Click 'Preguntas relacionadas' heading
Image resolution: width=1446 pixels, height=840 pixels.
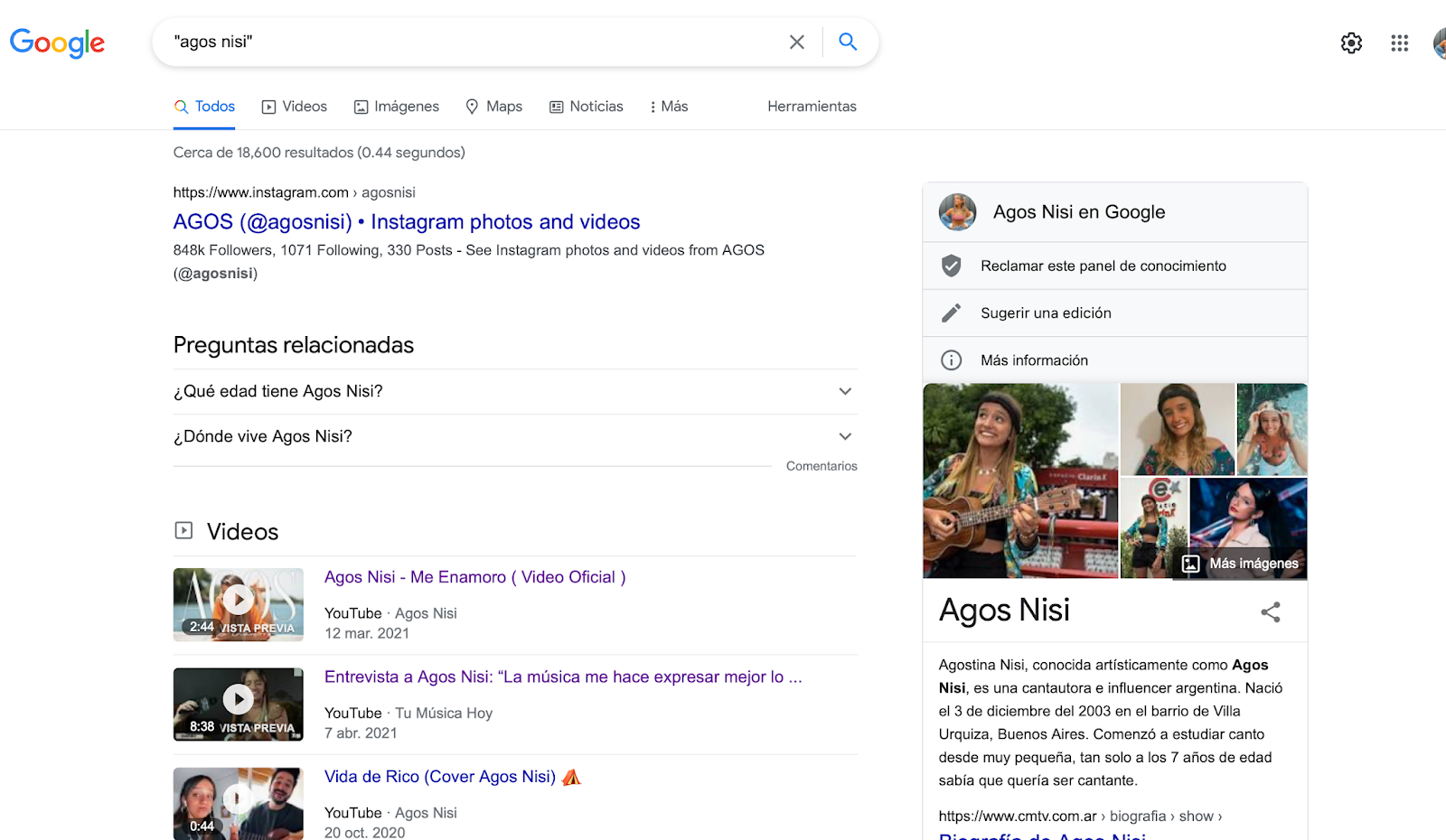click(294, 345)
